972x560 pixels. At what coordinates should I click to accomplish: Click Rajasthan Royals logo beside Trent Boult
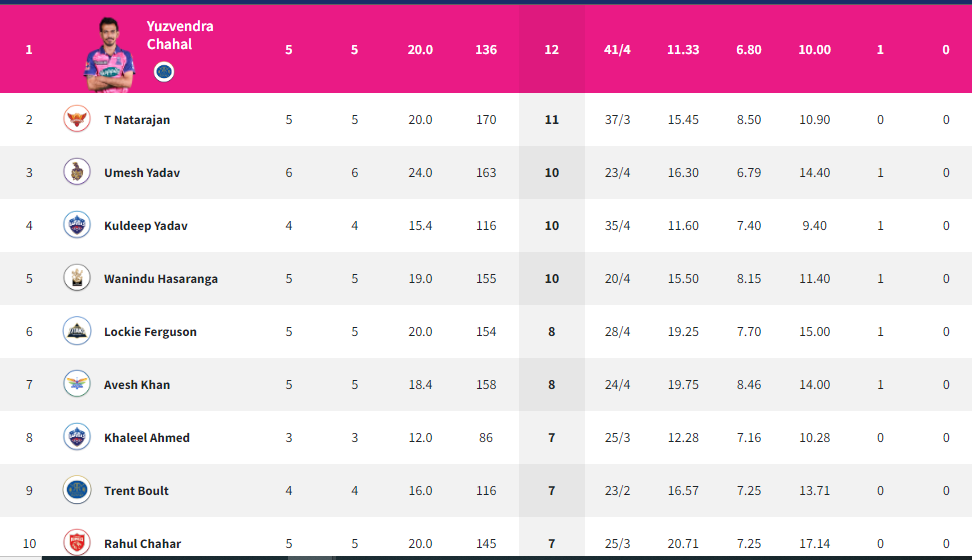[77, 490]
